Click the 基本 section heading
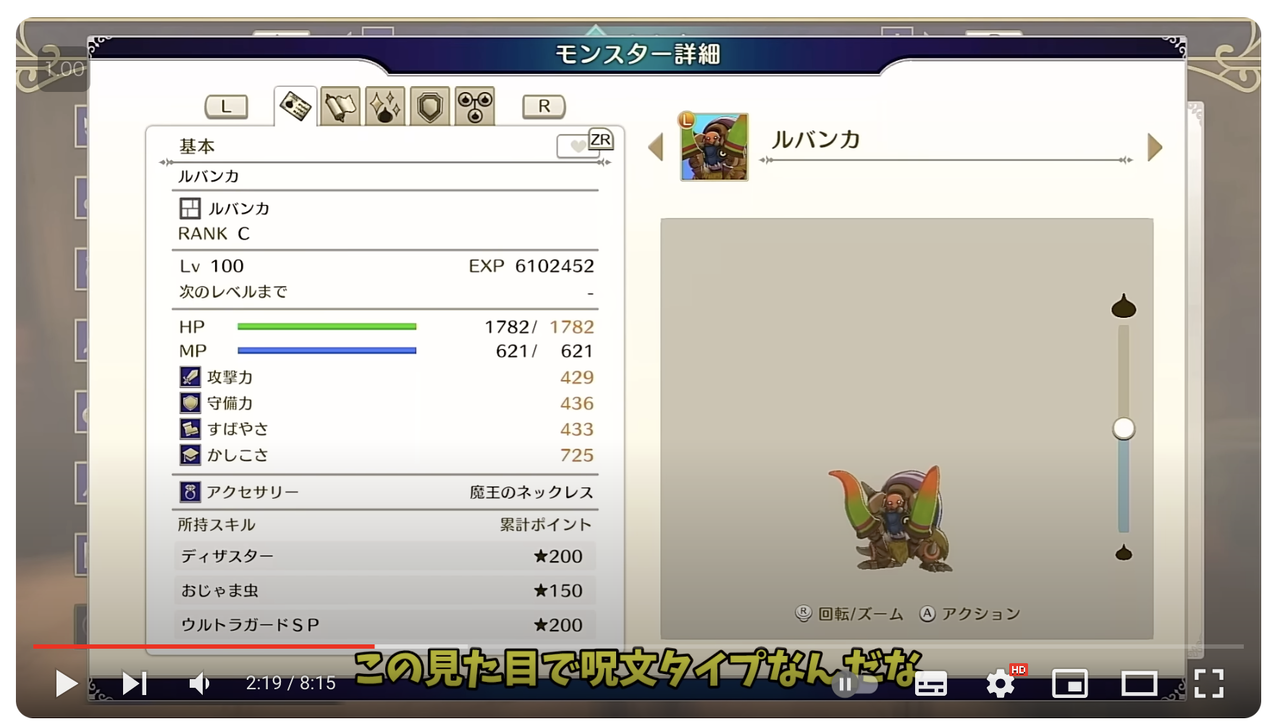 (197, 146)
